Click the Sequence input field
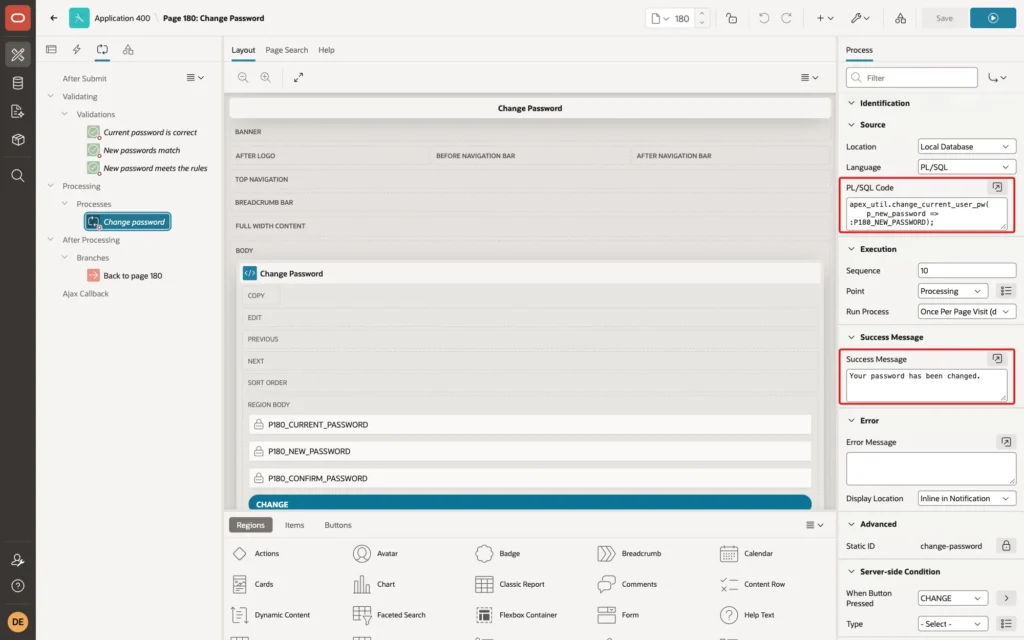Viewport: 1024px width, 640px height. (967, 270)
